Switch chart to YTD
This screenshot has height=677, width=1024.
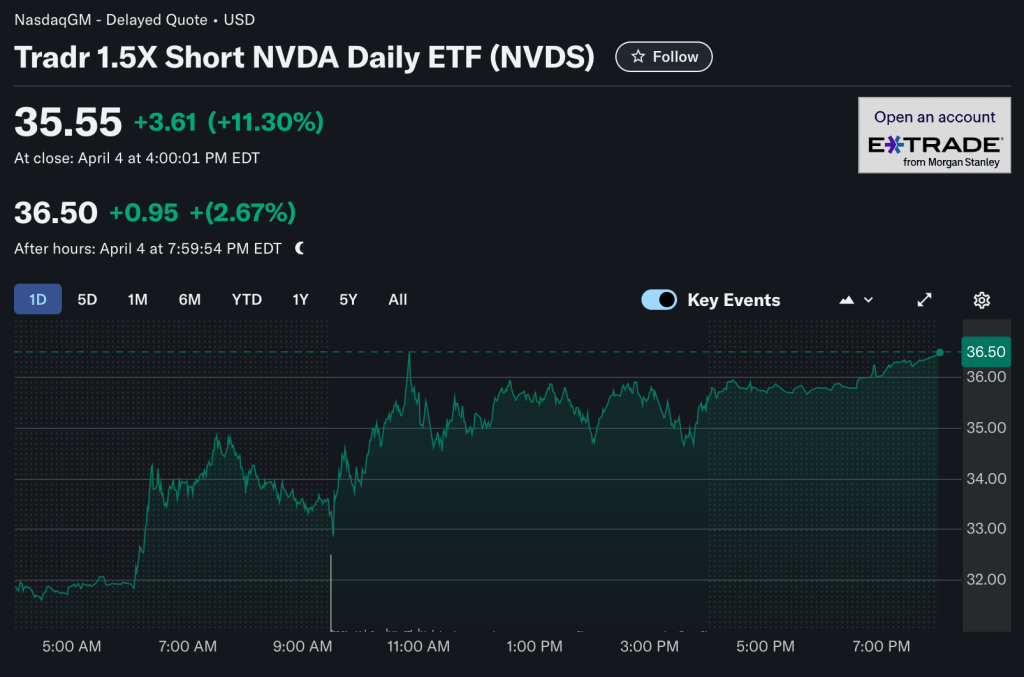click(246, 299)
